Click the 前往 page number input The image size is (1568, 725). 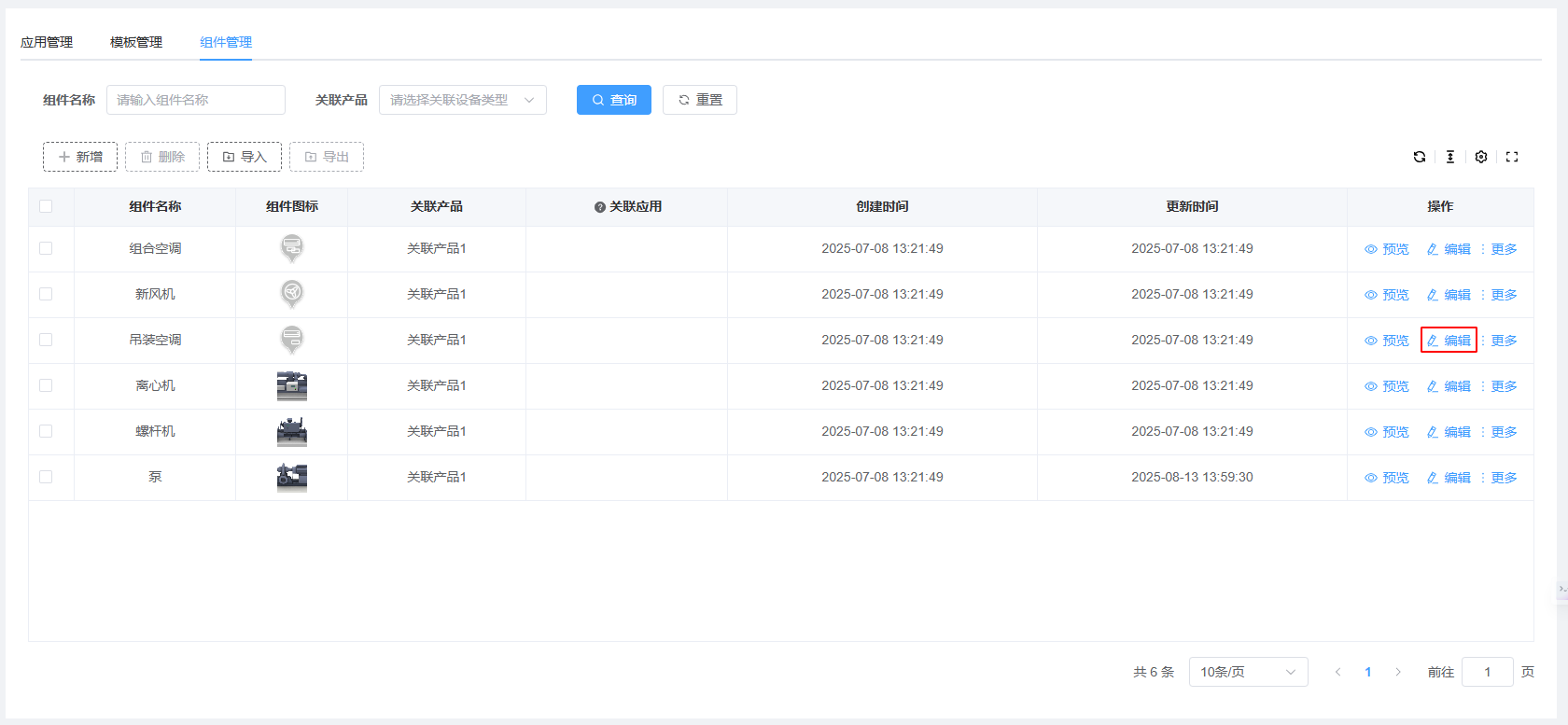pos(1488,672)
